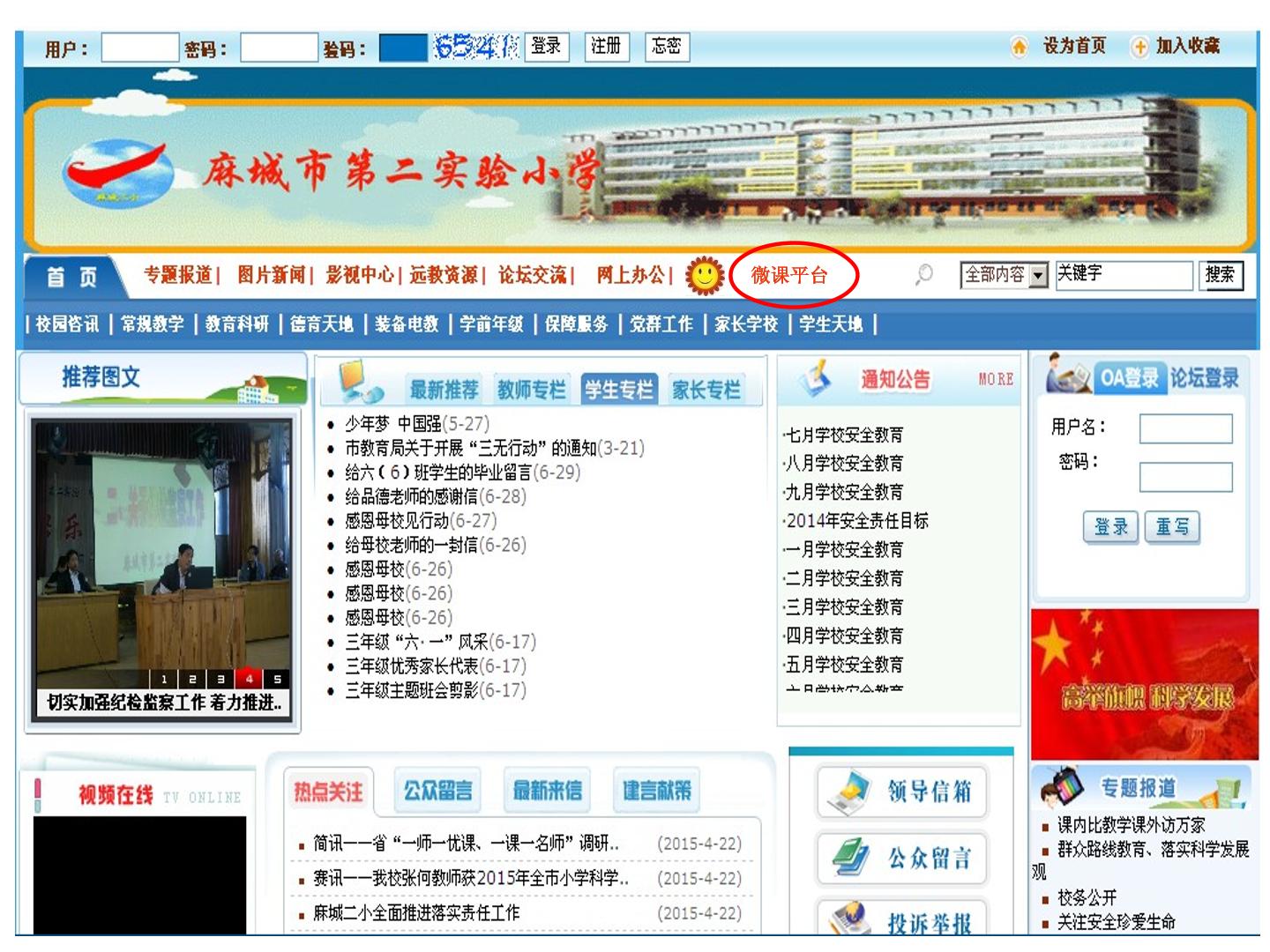Click the 搜索 search button
Screen dimensions: 1270x952
tap(1221, 275)
